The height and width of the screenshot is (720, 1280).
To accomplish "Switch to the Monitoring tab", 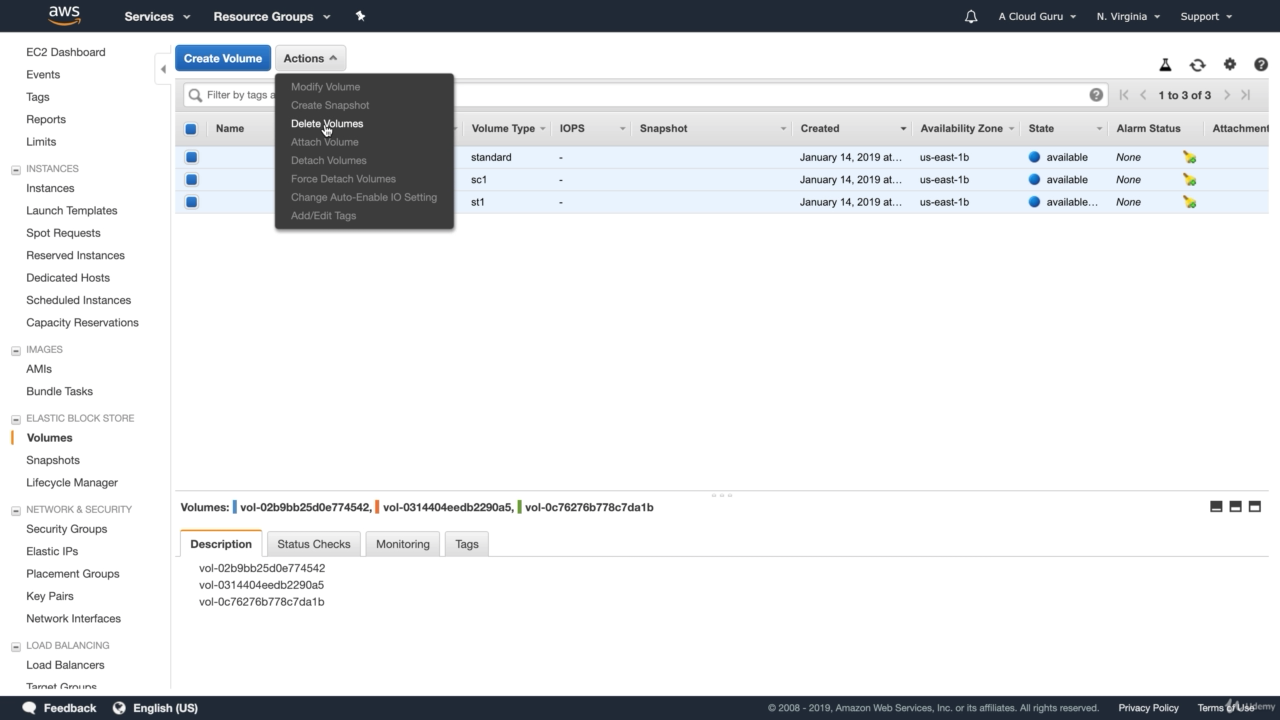I will [x=402, y=544].
